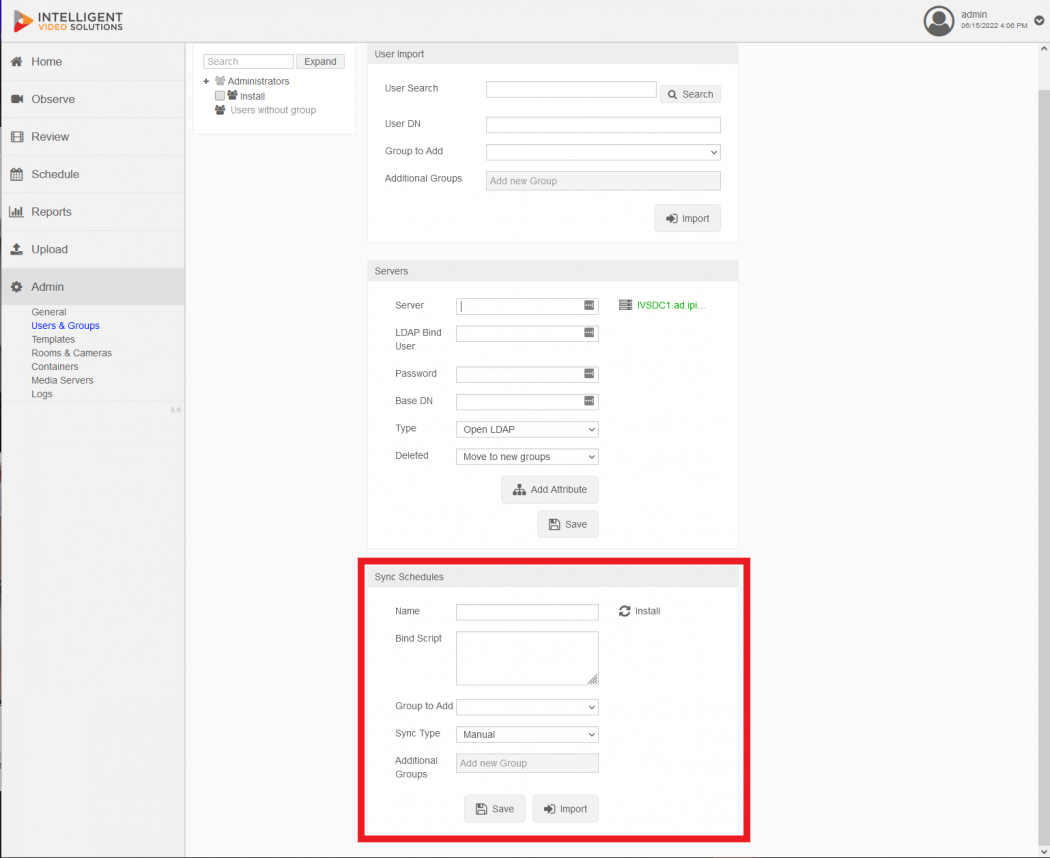Image resolution: width=1050 pixels, height=858 pixels.
Task: Click the User Search input field
Action: click(571, 89)
